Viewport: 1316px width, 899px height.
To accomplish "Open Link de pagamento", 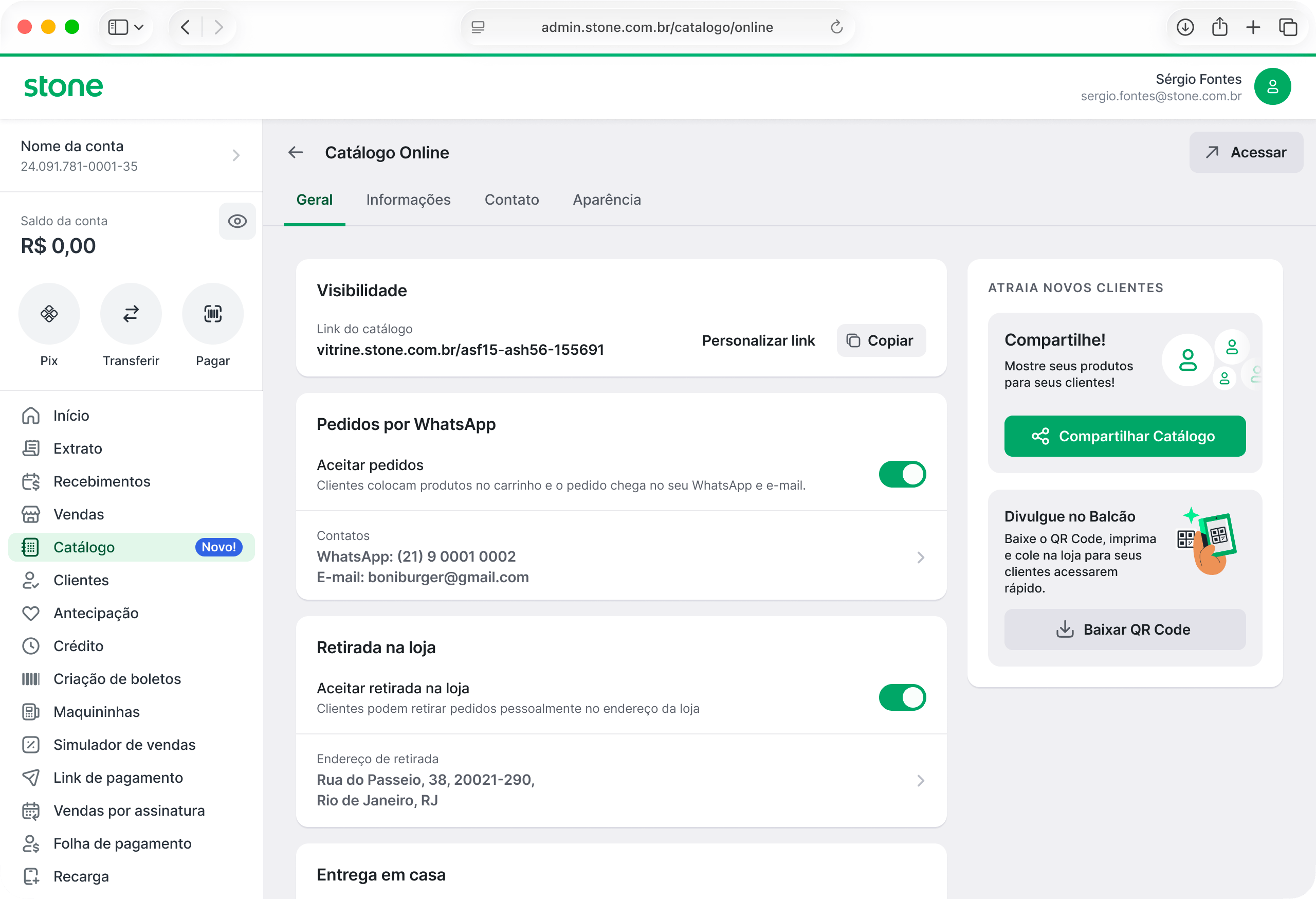I will click(132, 777).
